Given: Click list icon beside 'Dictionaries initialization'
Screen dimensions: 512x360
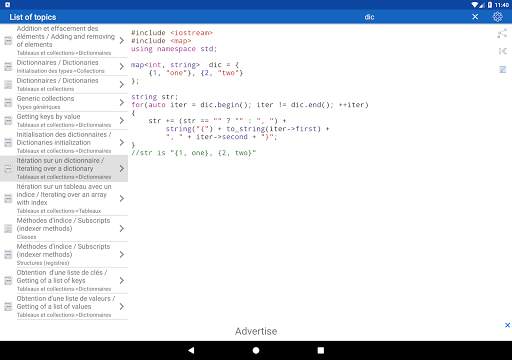Looking at the screenshot, I should (x=8, y=143).
